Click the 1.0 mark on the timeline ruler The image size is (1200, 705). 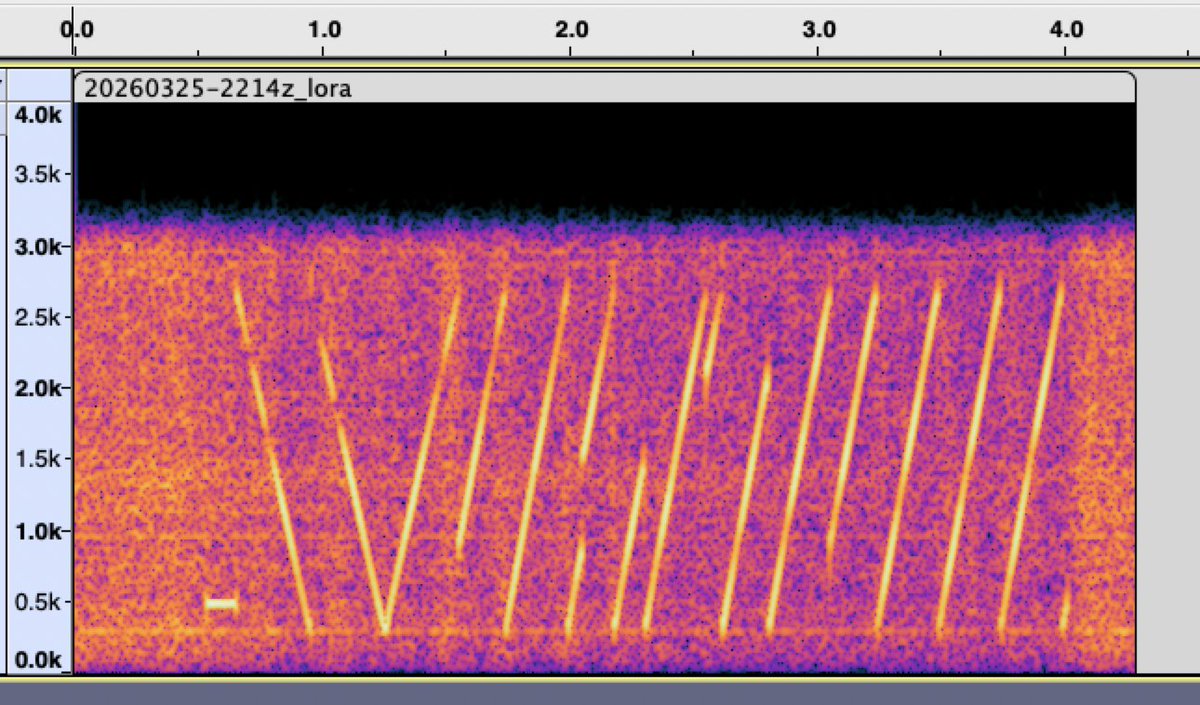click(323, 29)
